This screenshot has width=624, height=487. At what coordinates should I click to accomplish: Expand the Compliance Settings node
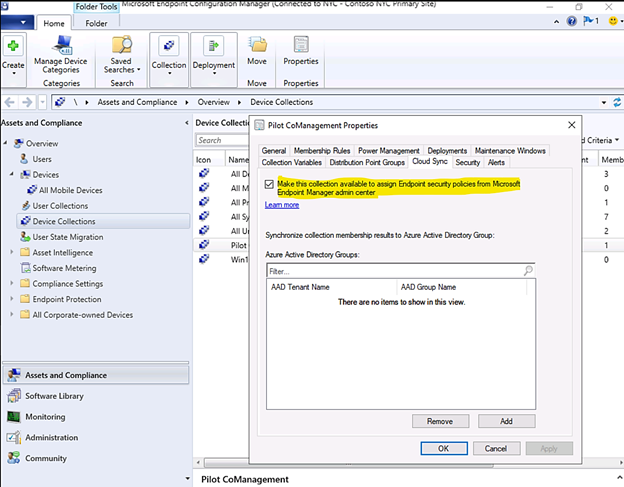tap(12, 283)
